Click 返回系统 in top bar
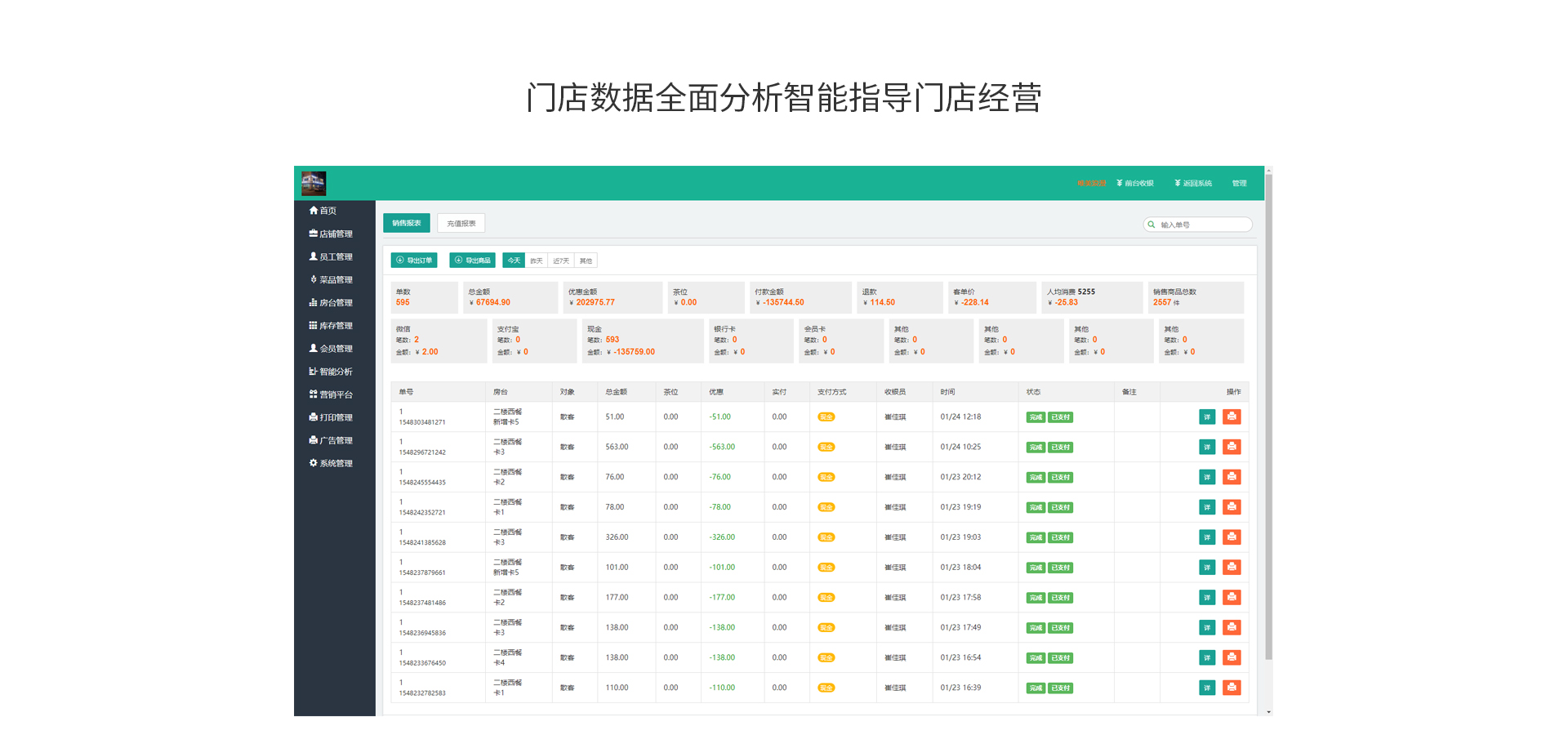1568x735 pixels. pos(1193,183)
